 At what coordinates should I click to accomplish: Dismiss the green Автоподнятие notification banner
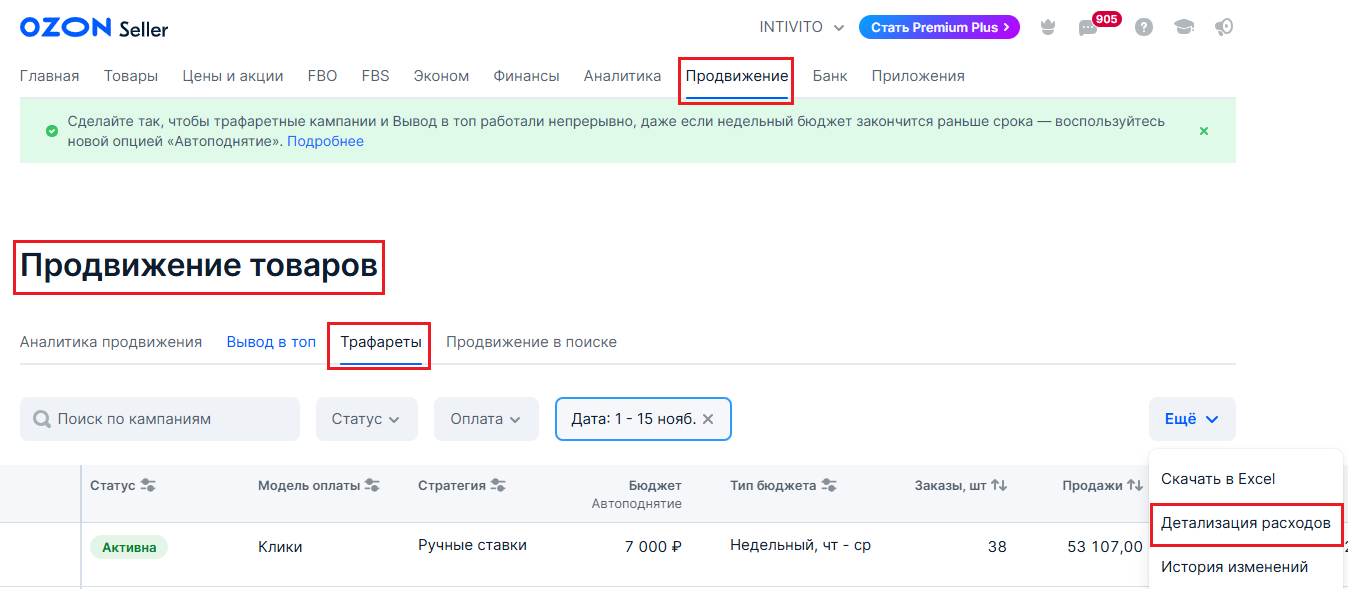tap(1204, 131)
